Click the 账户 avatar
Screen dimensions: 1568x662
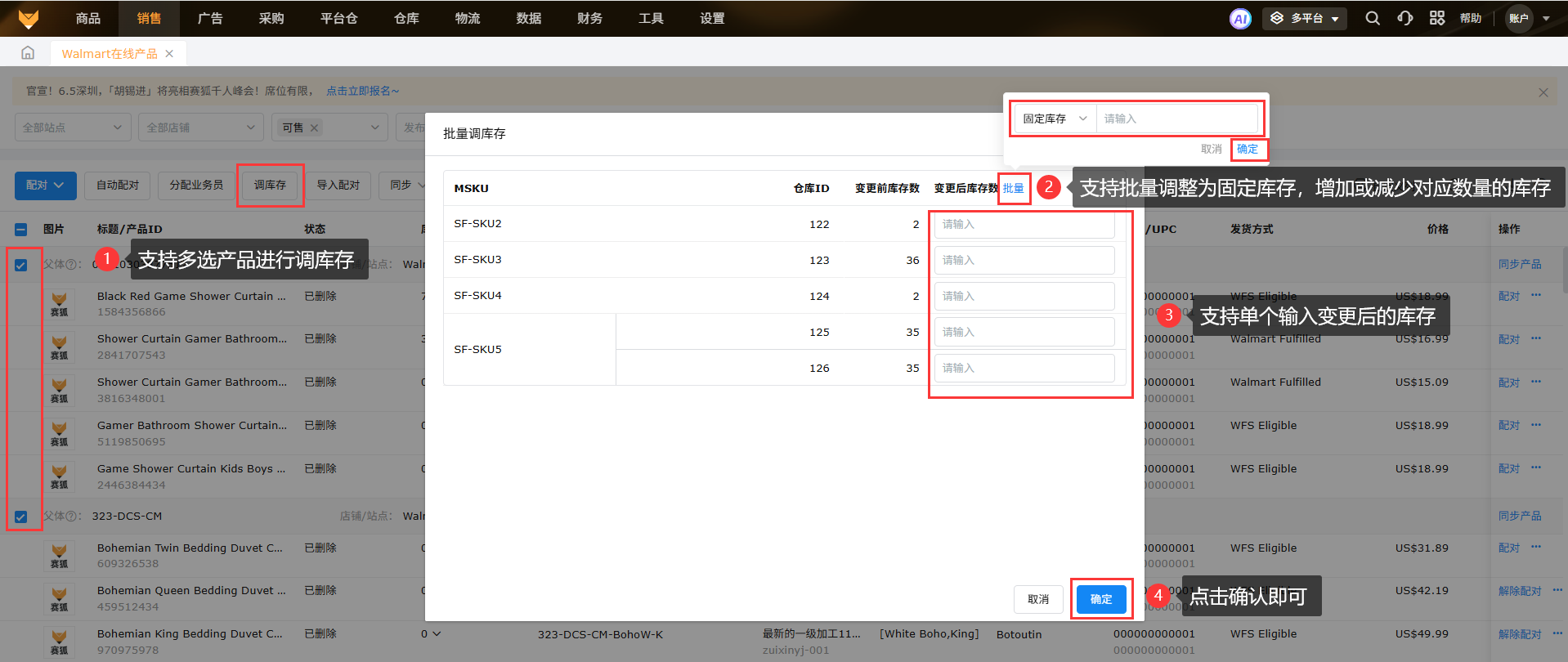pos(1519,18)
